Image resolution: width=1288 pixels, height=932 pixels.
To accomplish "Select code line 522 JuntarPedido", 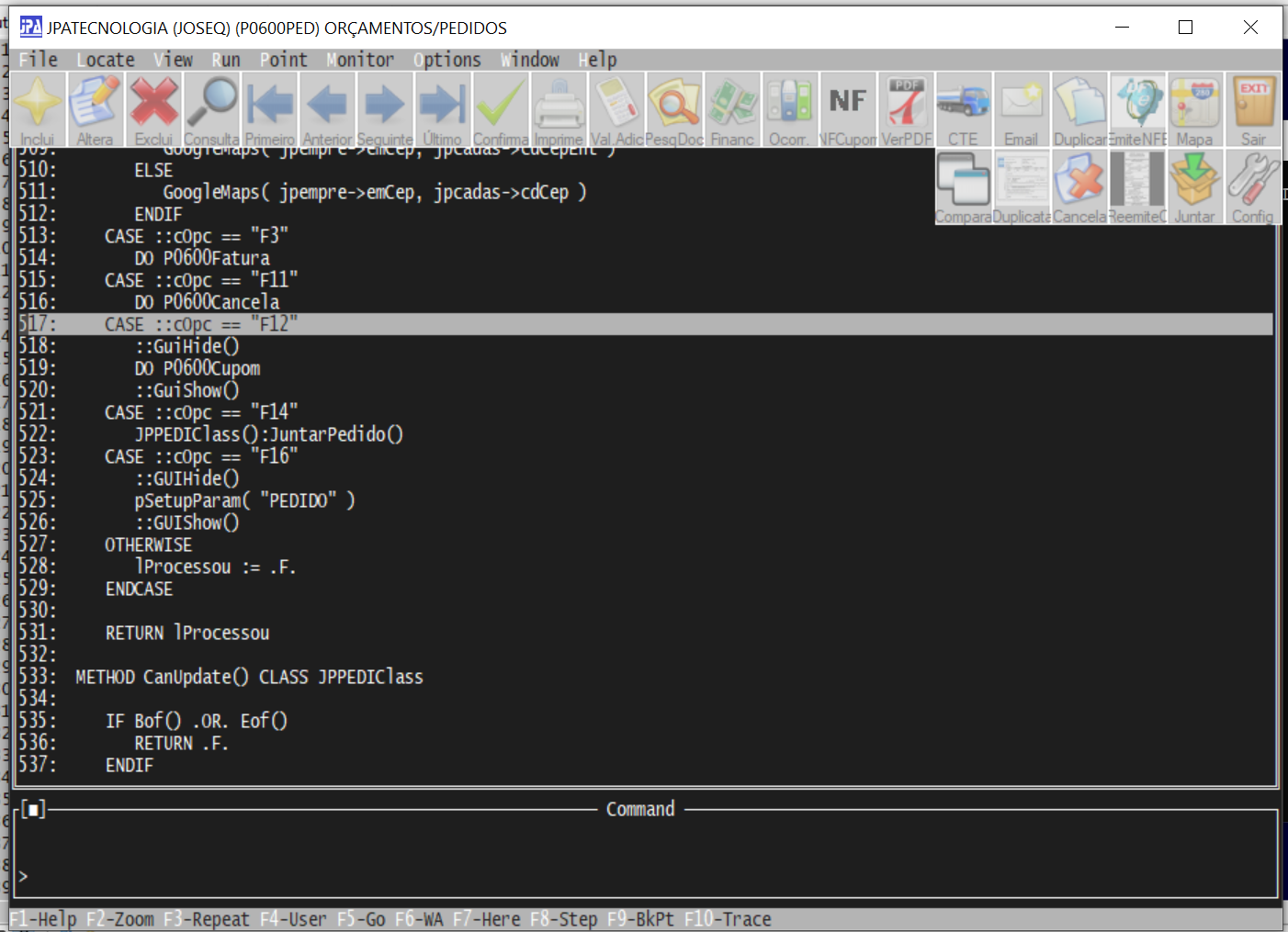I will (x=268, y=434).
